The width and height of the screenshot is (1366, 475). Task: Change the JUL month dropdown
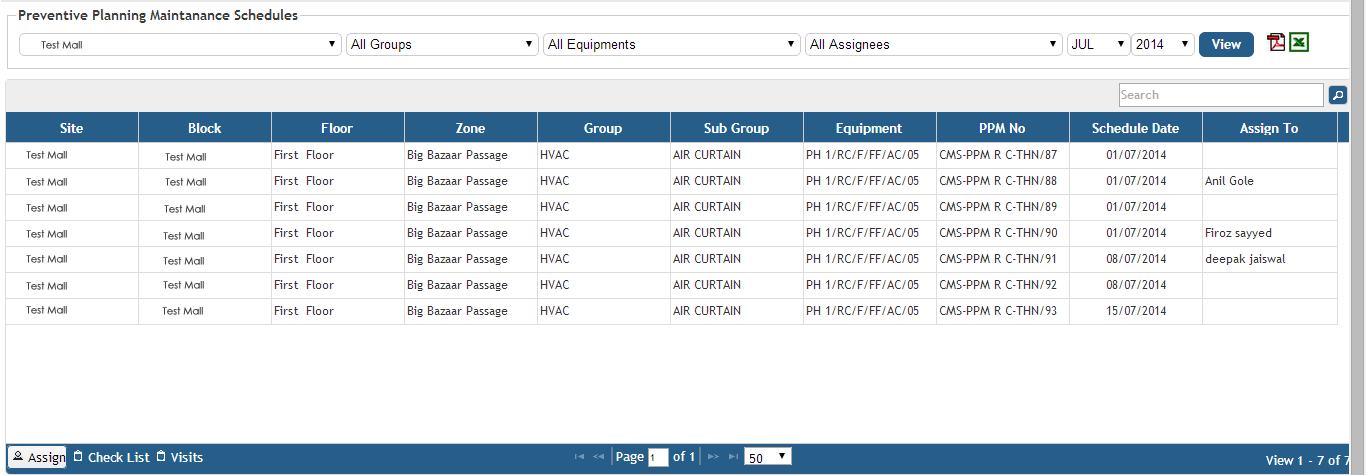coord(1098,45)
